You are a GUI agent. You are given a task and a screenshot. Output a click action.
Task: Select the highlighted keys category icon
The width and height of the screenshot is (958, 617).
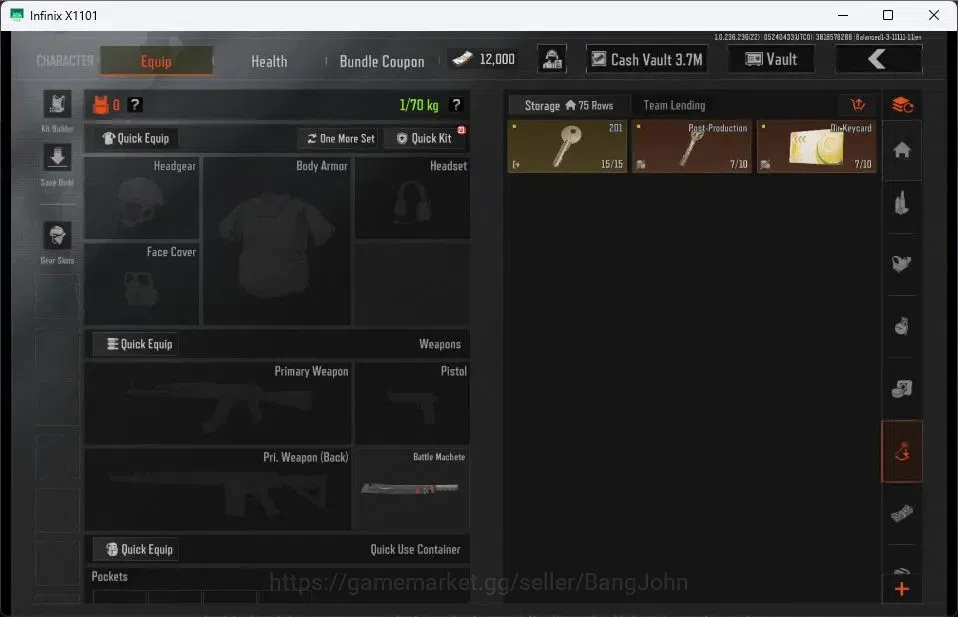[x=902, y=451]
